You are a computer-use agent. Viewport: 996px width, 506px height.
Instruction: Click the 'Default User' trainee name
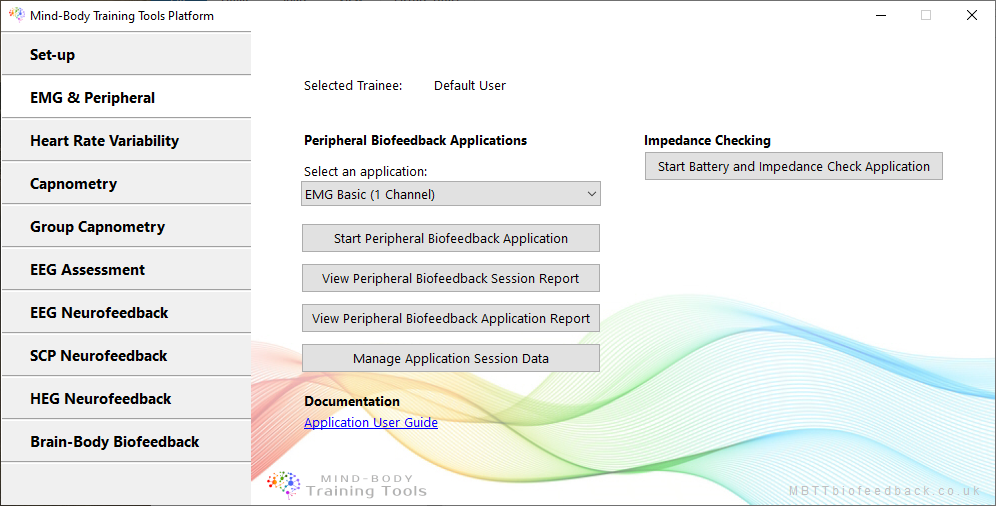coord(470,86)
